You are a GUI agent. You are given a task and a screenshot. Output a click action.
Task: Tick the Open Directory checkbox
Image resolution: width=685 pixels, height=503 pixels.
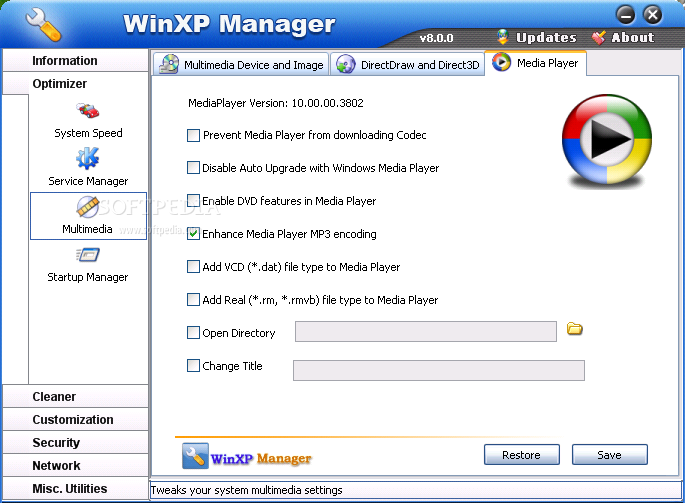(193, 333)
